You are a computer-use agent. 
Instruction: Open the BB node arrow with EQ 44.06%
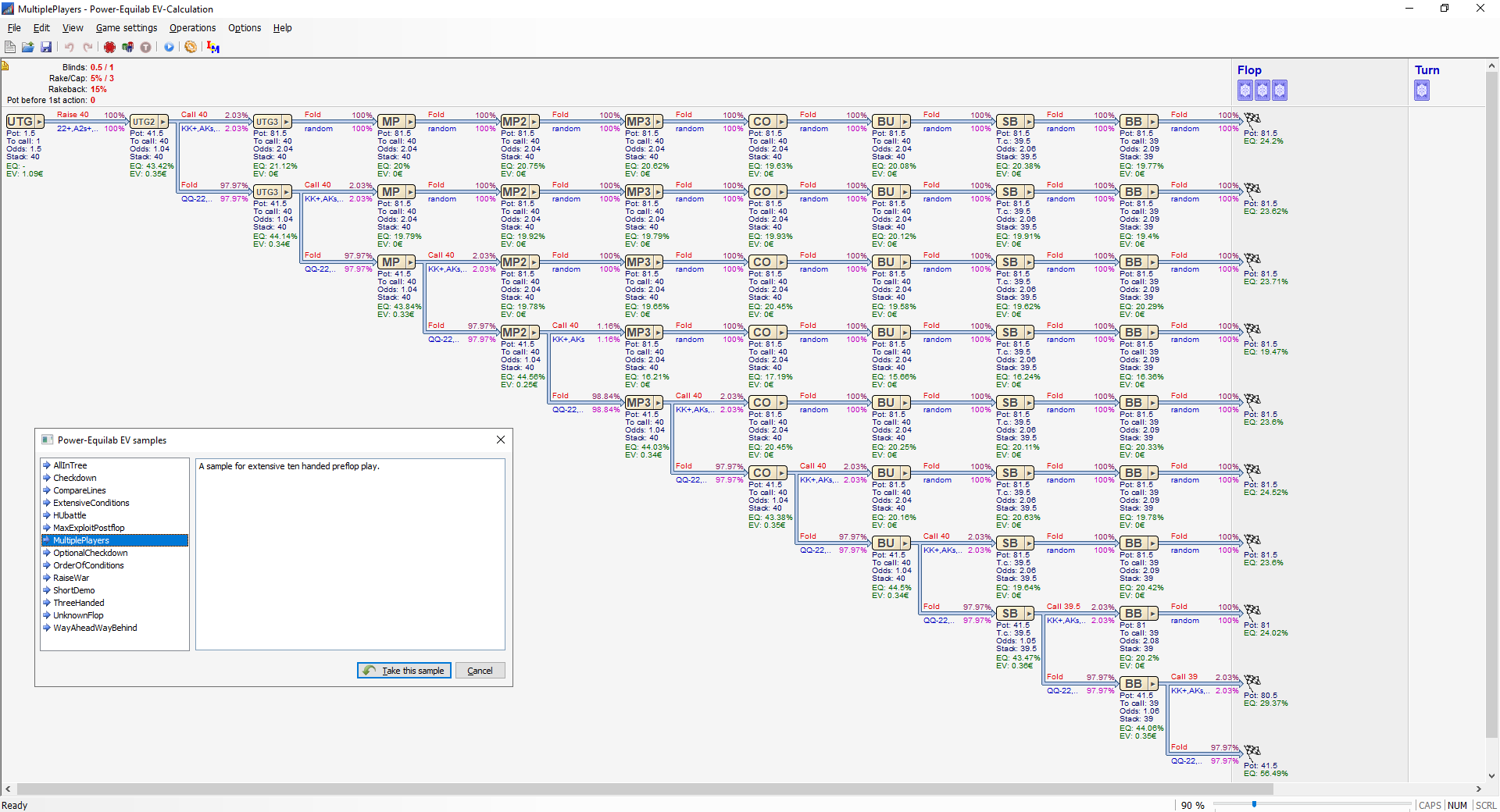click(1153, 684)
